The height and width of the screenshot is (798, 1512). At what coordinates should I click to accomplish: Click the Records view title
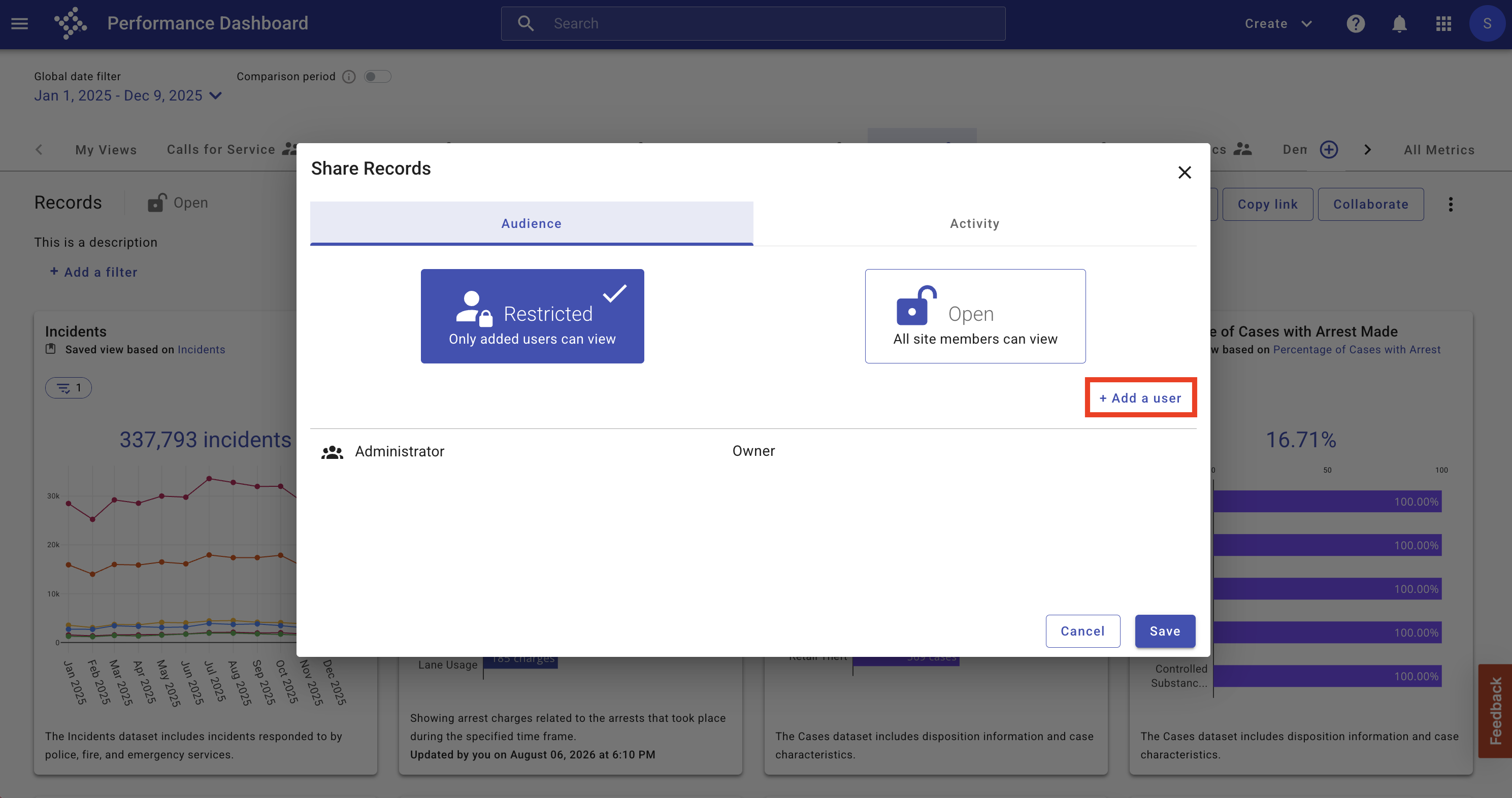pyautogui.click(x=68, y=203)
